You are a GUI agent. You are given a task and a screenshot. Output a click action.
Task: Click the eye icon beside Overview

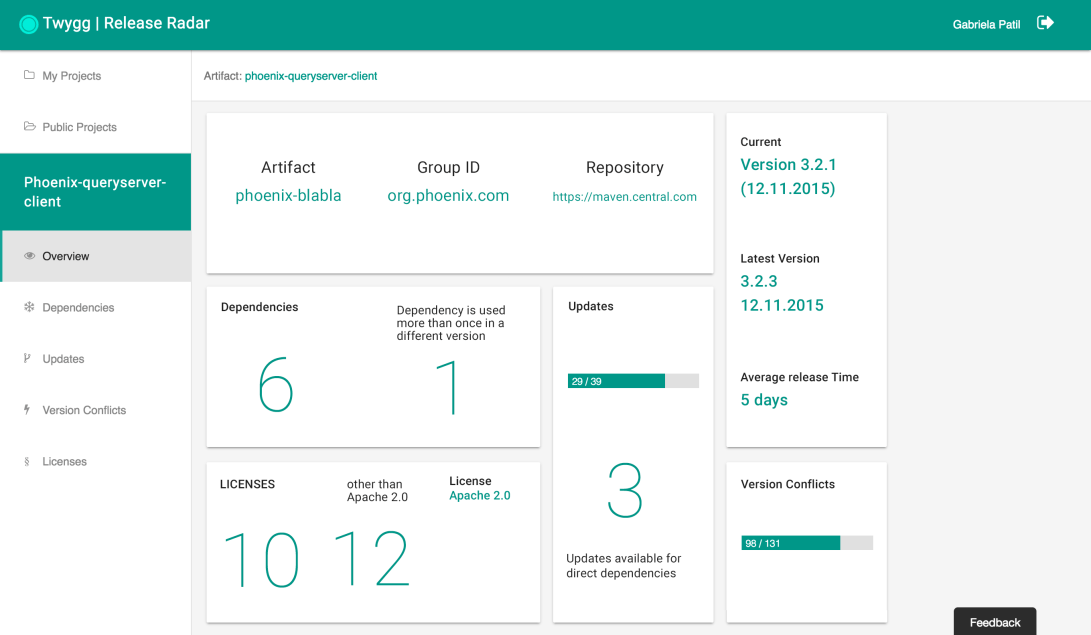[29, 256]
